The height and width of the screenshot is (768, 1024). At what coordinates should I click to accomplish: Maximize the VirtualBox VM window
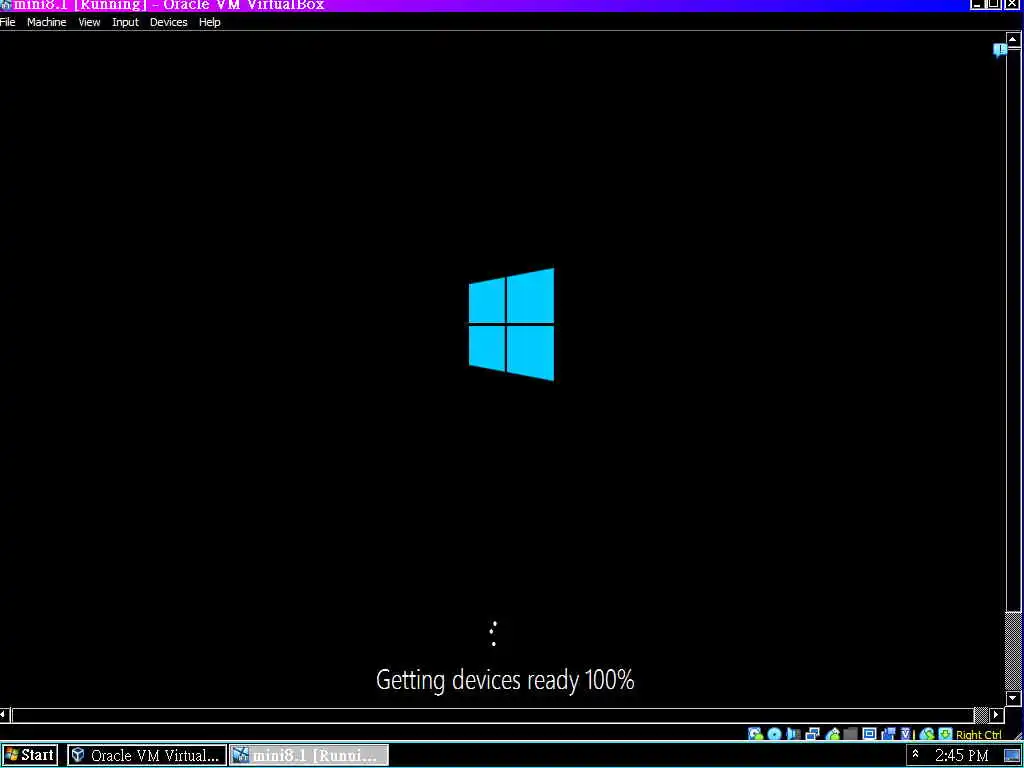click(x=993, y=5)
